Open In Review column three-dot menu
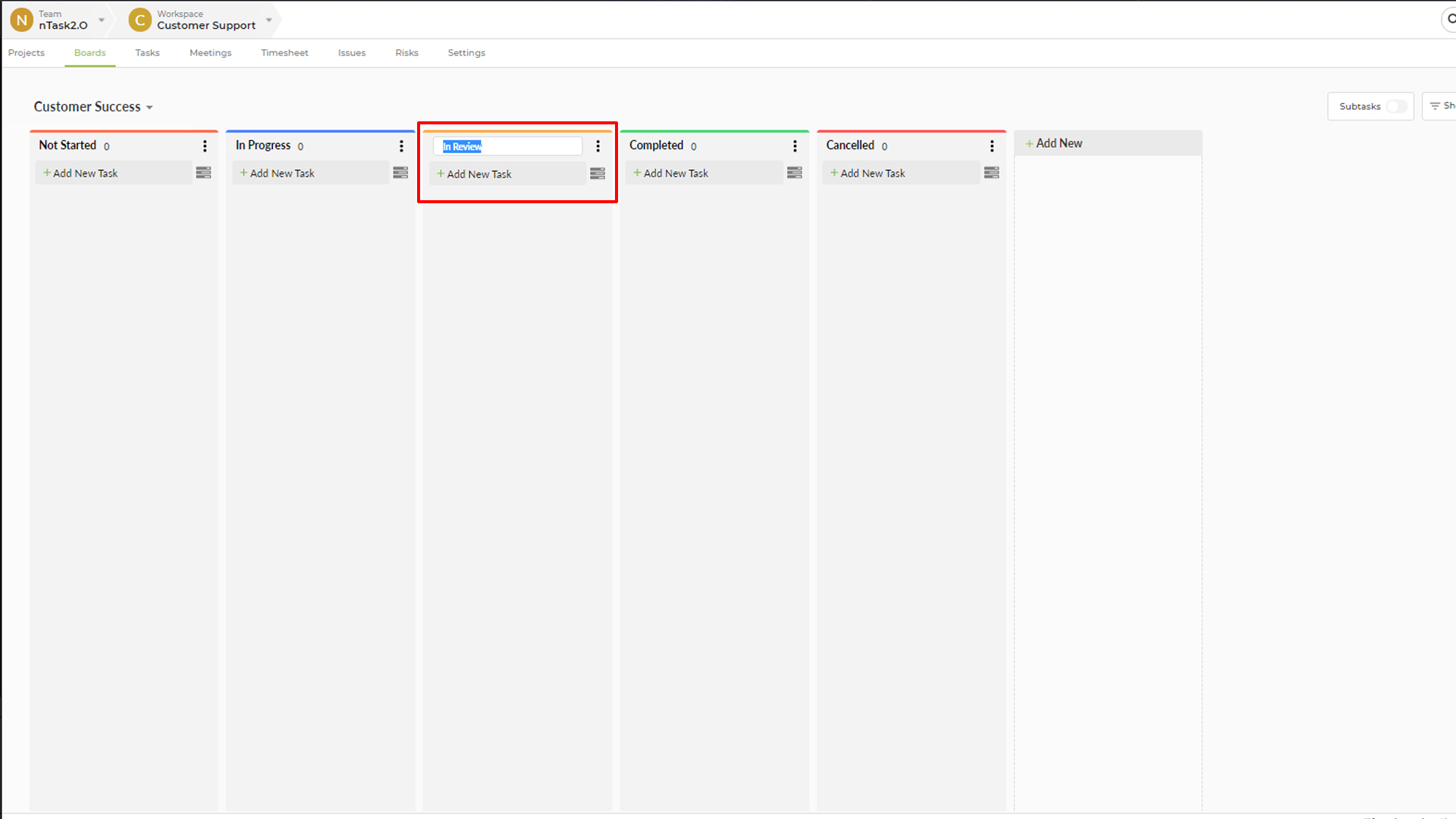The width and height of the screenshot is (1456, 819). tap(598, 146)
